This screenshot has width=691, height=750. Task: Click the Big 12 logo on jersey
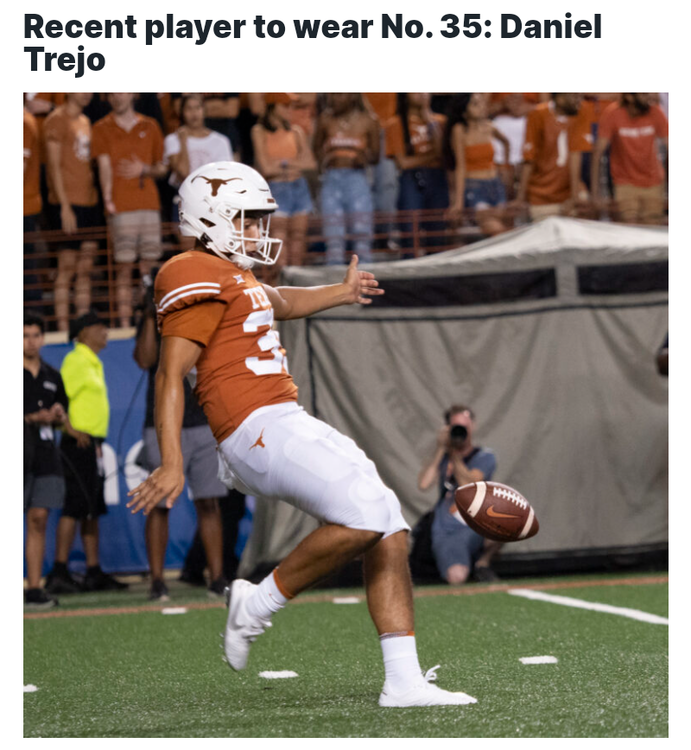pos(238,279)
